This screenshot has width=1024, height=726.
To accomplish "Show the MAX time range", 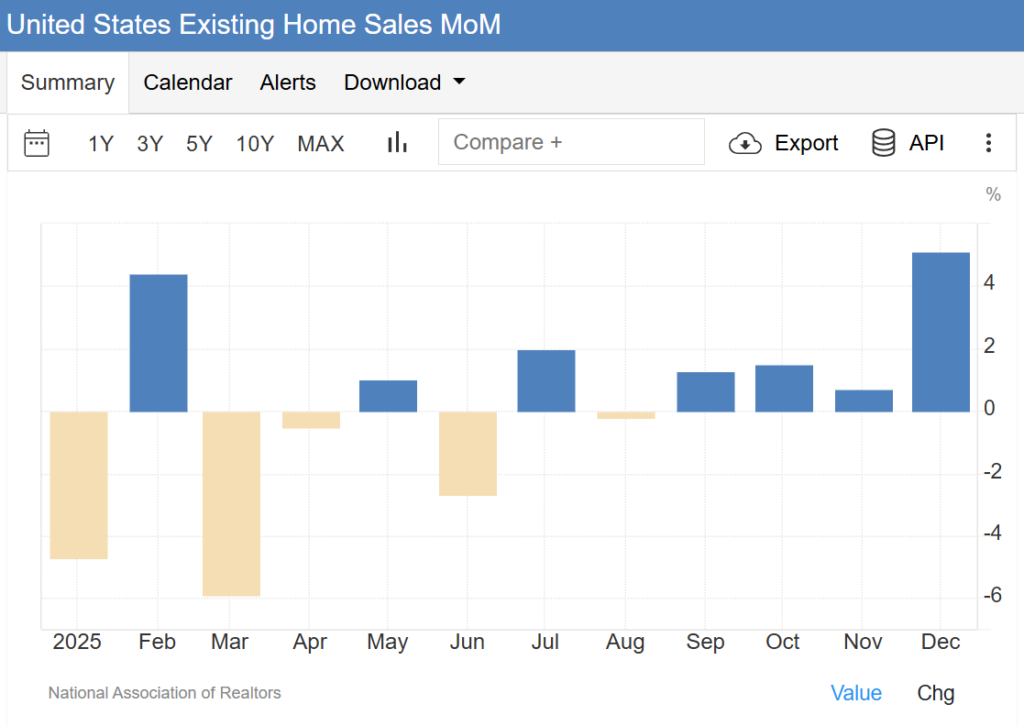I will point(320,143).
